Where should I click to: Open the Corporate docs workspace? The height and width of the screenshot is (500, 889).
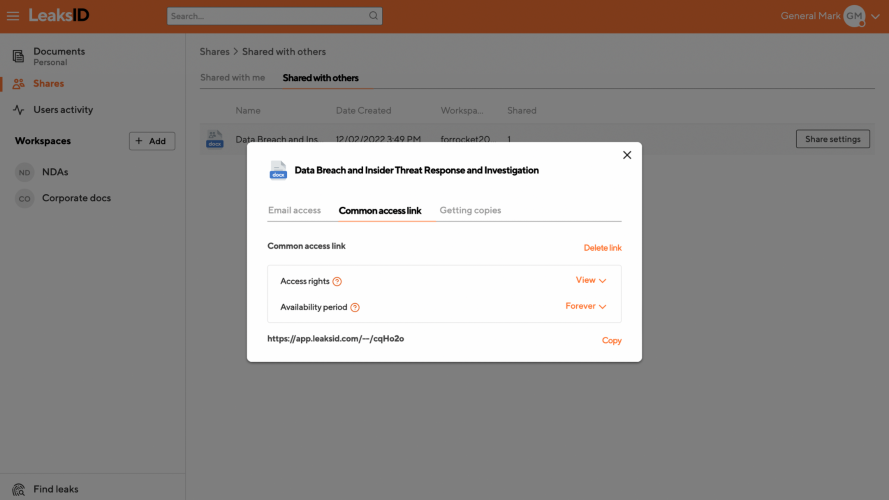pos(77,198)
